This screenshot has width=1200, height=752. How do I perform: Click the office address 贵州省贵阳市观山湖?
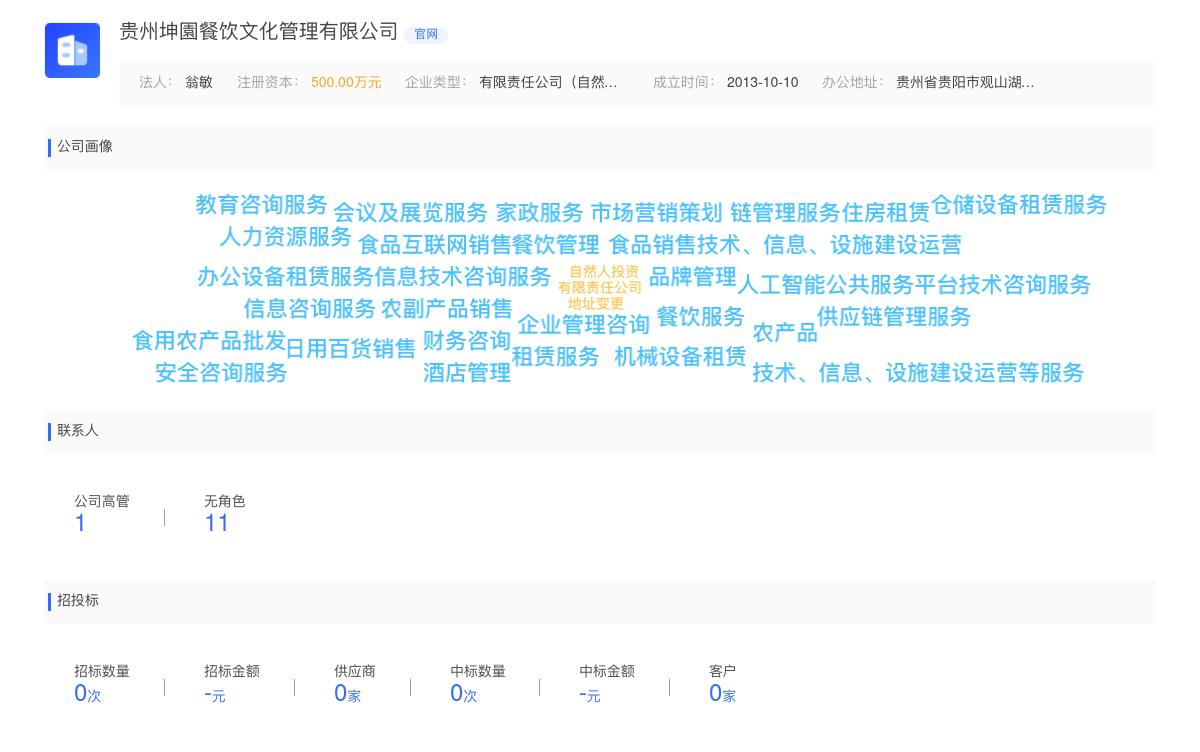(x=965, y=83)
